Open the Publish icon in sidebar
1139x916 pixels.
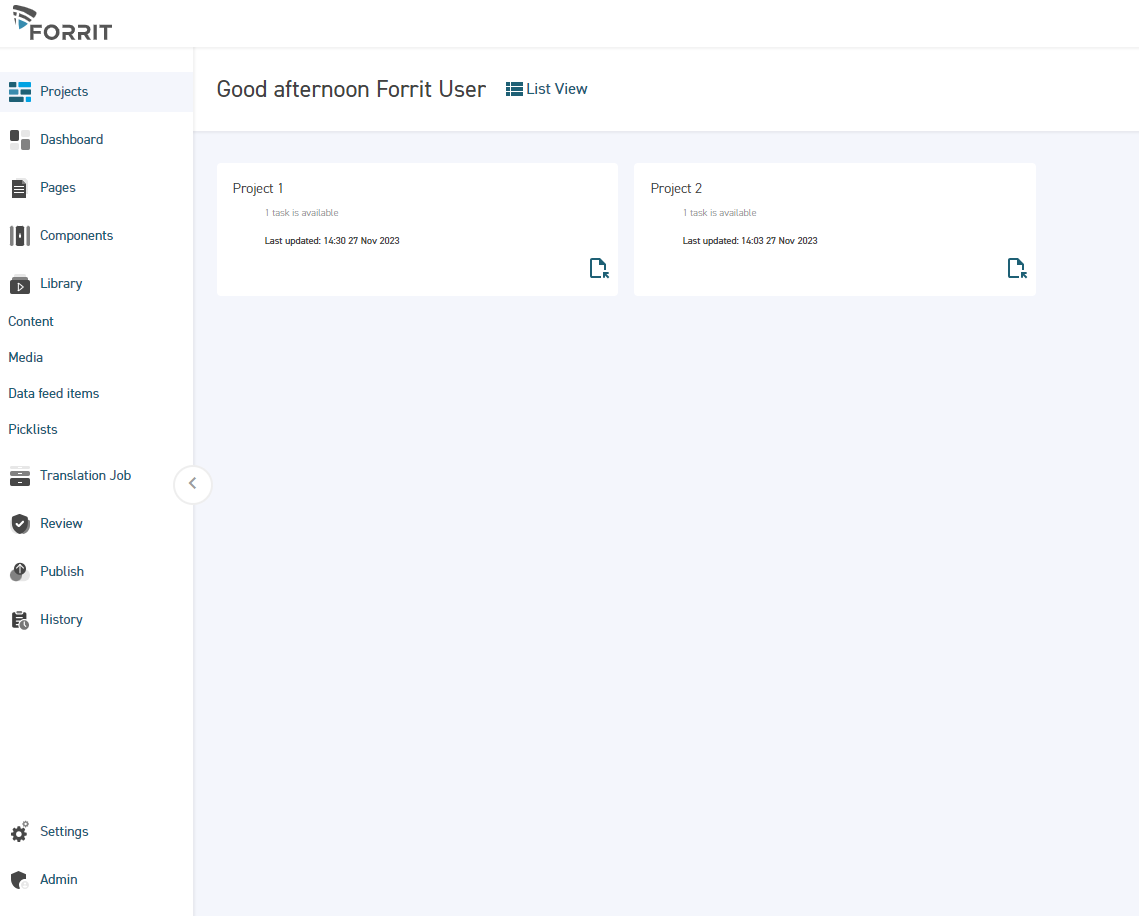[x=19, y=571]
